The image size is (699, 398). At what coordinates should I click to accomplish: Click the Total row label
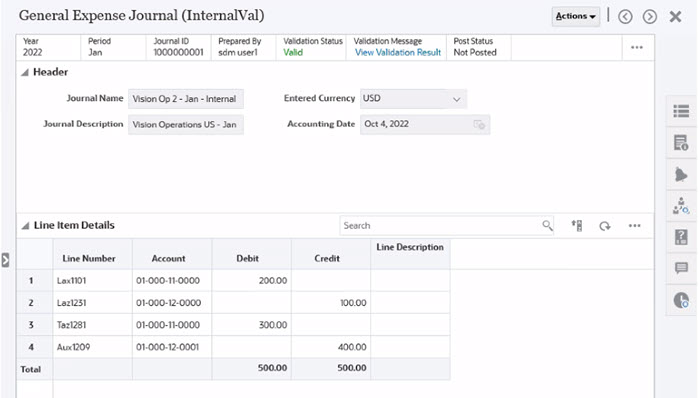30,369
